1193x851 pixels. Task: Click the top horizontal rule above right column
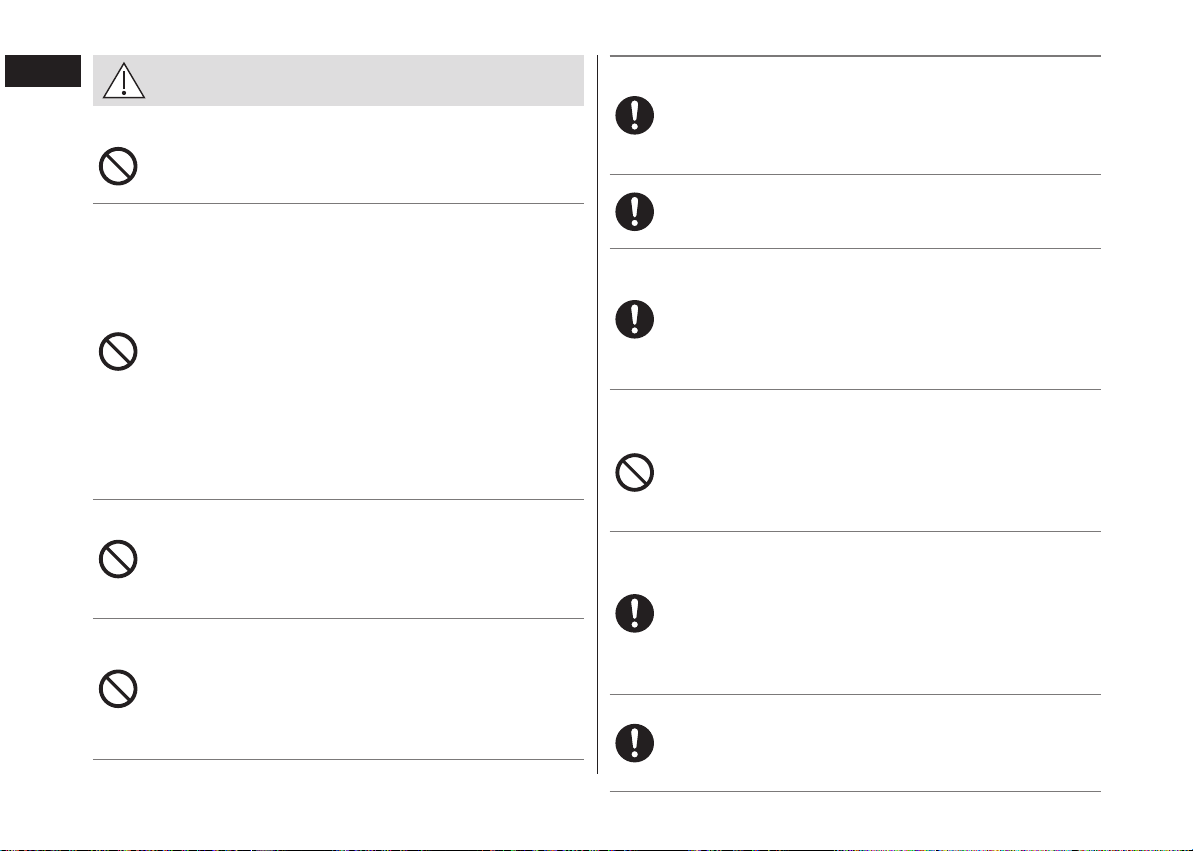(855, 56)
